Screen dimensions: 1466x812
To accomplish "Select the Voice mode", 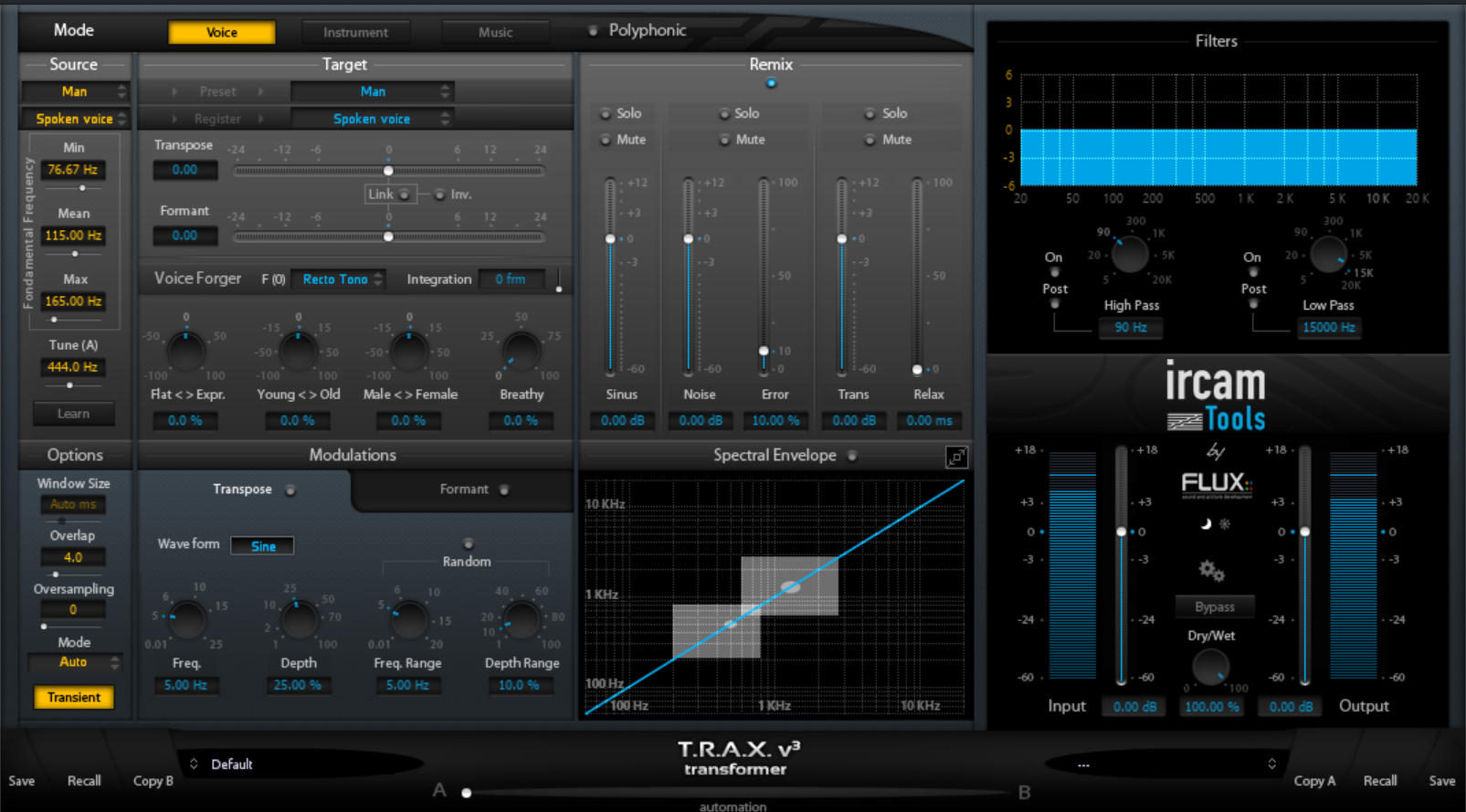I will [222, 32].
